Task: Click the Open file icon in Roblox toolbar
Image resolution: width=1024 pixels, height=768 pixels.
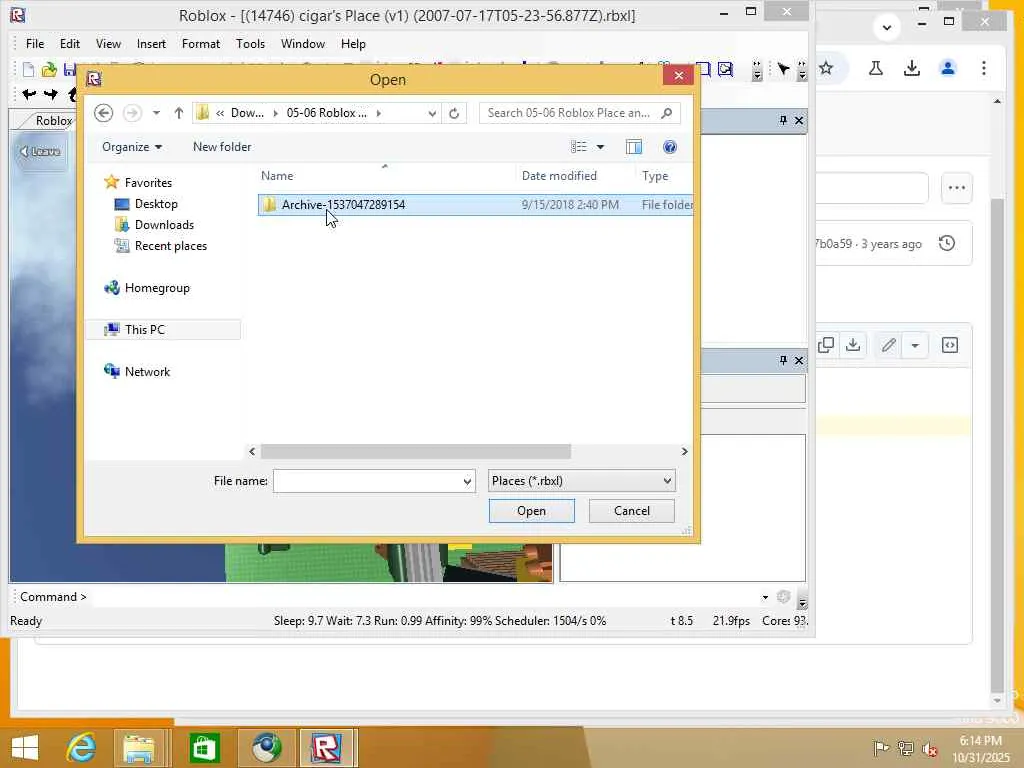Action: pos(49,69)
